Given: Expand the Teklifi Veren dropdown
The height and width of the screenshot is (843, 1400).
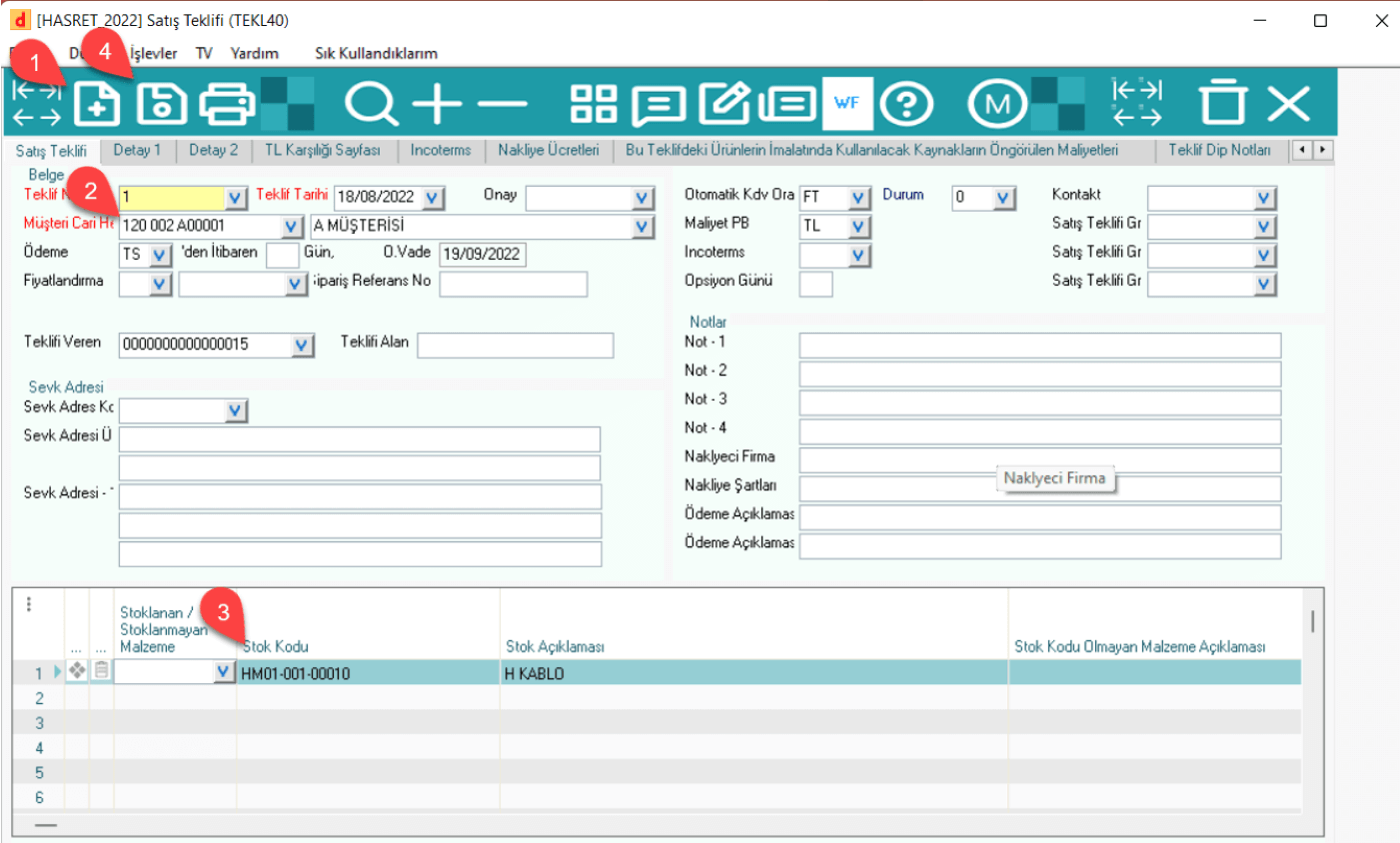Looking at the screenshot, I should coord(302,345).
